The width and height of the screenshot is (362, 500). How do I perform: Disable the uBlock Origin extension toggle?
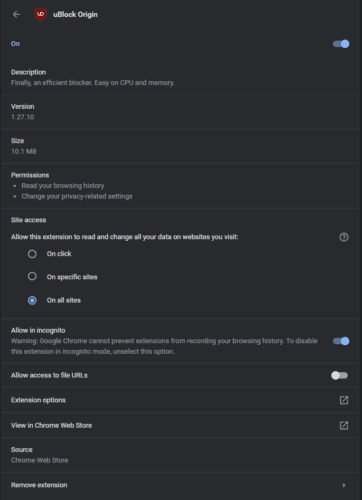coord(341,44)
